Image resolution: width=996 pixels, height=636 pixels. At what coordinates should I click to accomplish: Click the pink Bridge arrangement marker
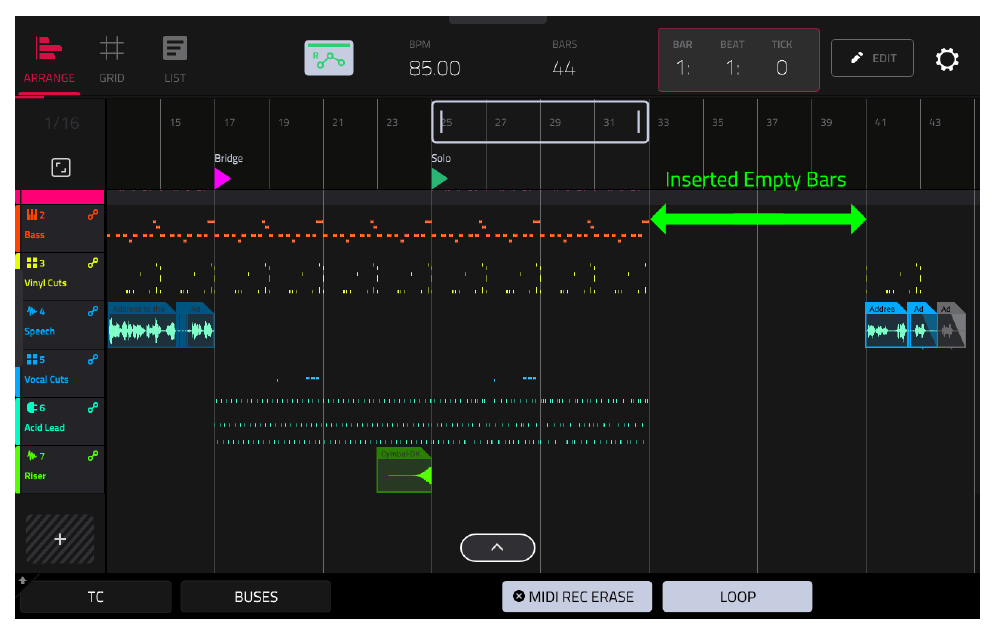pos(222,179)
